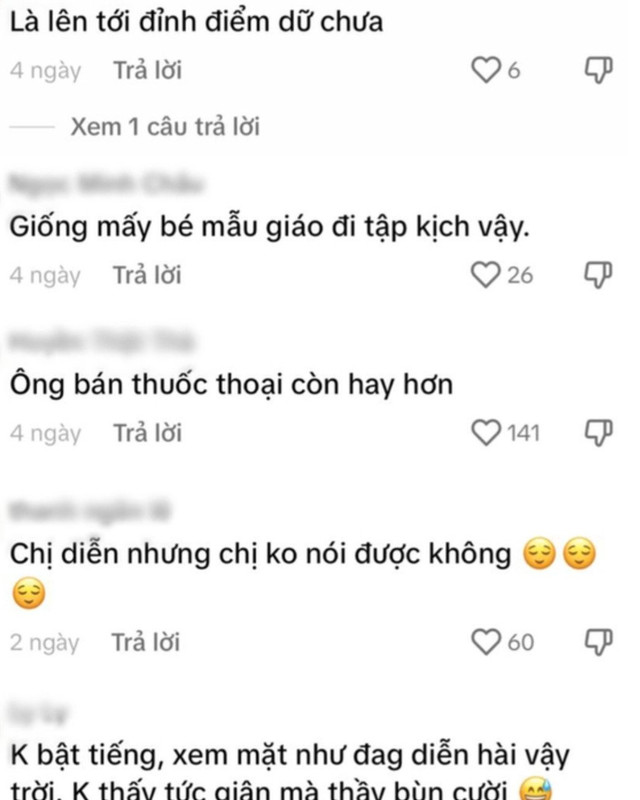Open blurred username above 'Giống mấy bé' comment

[x=106, y=184]
